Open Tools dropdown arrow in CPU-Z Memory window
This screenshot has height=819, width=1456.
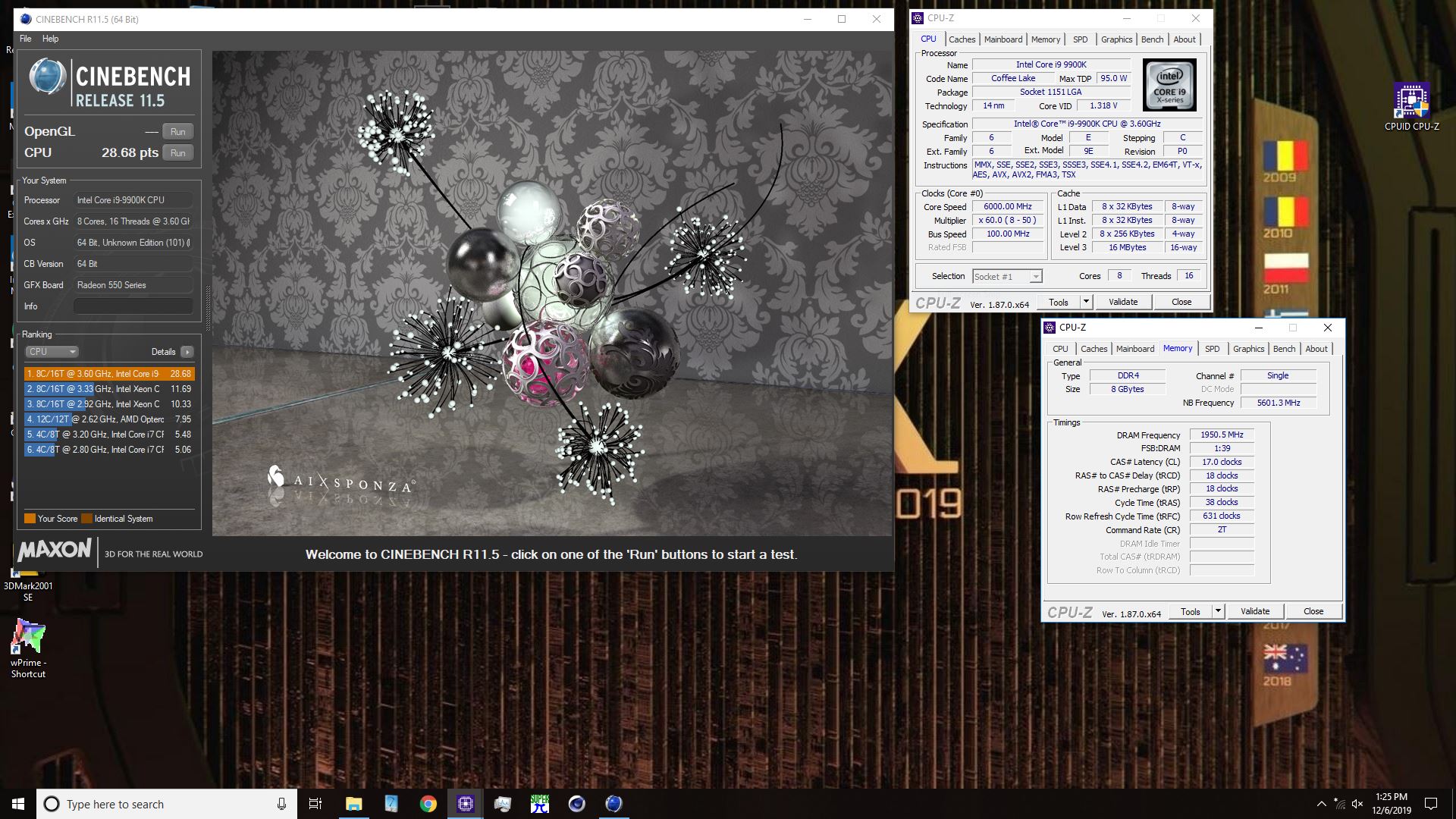[x=1218, y=611]
